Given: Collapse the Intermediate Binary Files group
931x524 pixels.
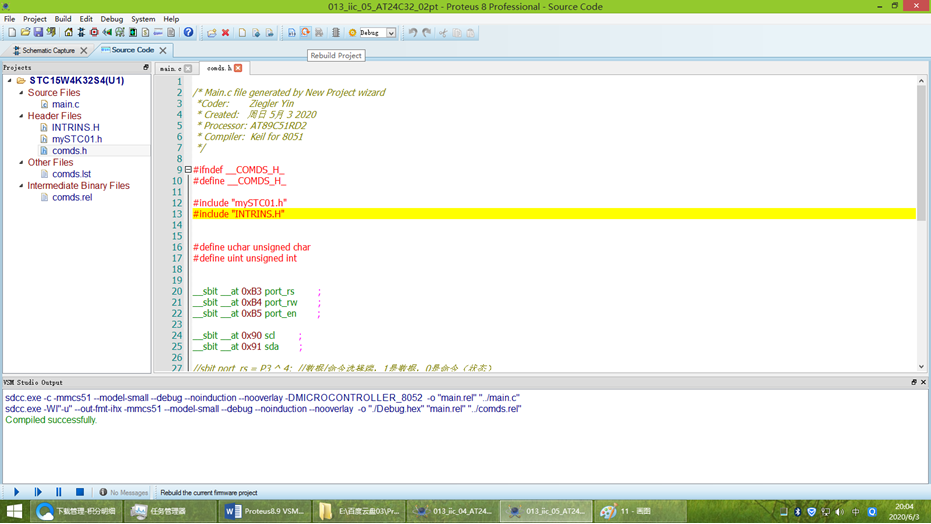Looking at the screenshot, I should [x=21, y=186].
